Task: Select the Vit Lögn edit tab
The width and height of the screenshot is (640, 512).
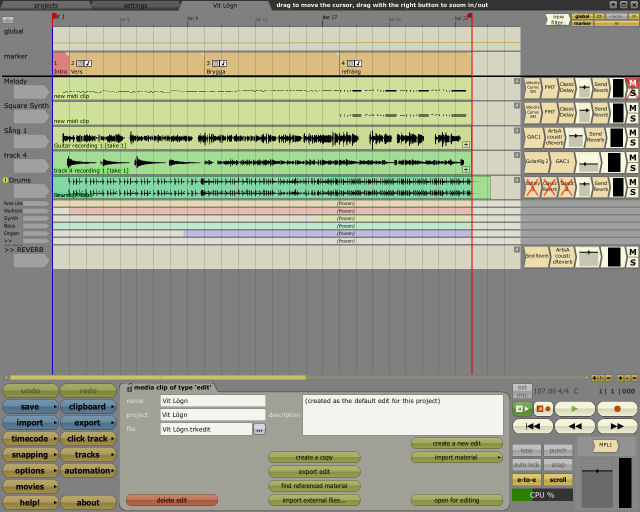Action: pyautogui.click(x=224, y=5)
